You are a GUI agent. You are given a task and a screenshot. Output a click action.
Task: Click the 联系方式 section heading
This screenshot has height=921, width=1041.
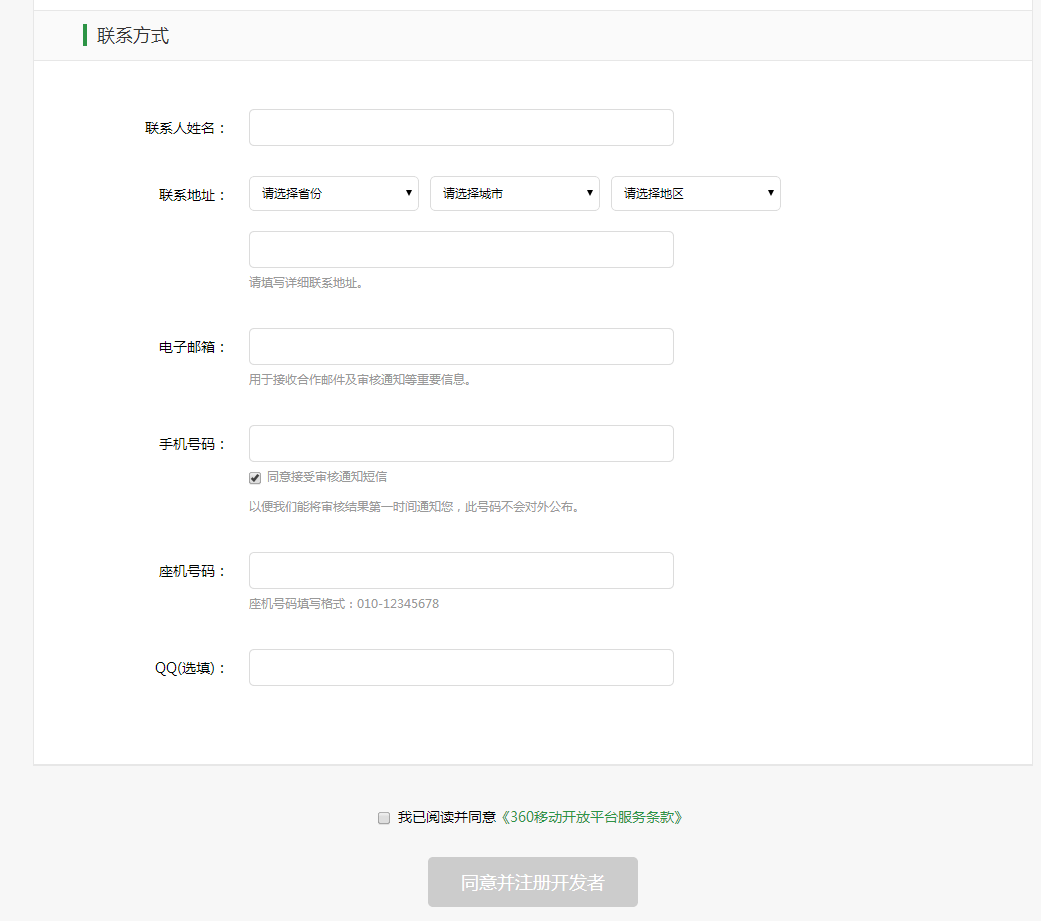coord(133,36)
